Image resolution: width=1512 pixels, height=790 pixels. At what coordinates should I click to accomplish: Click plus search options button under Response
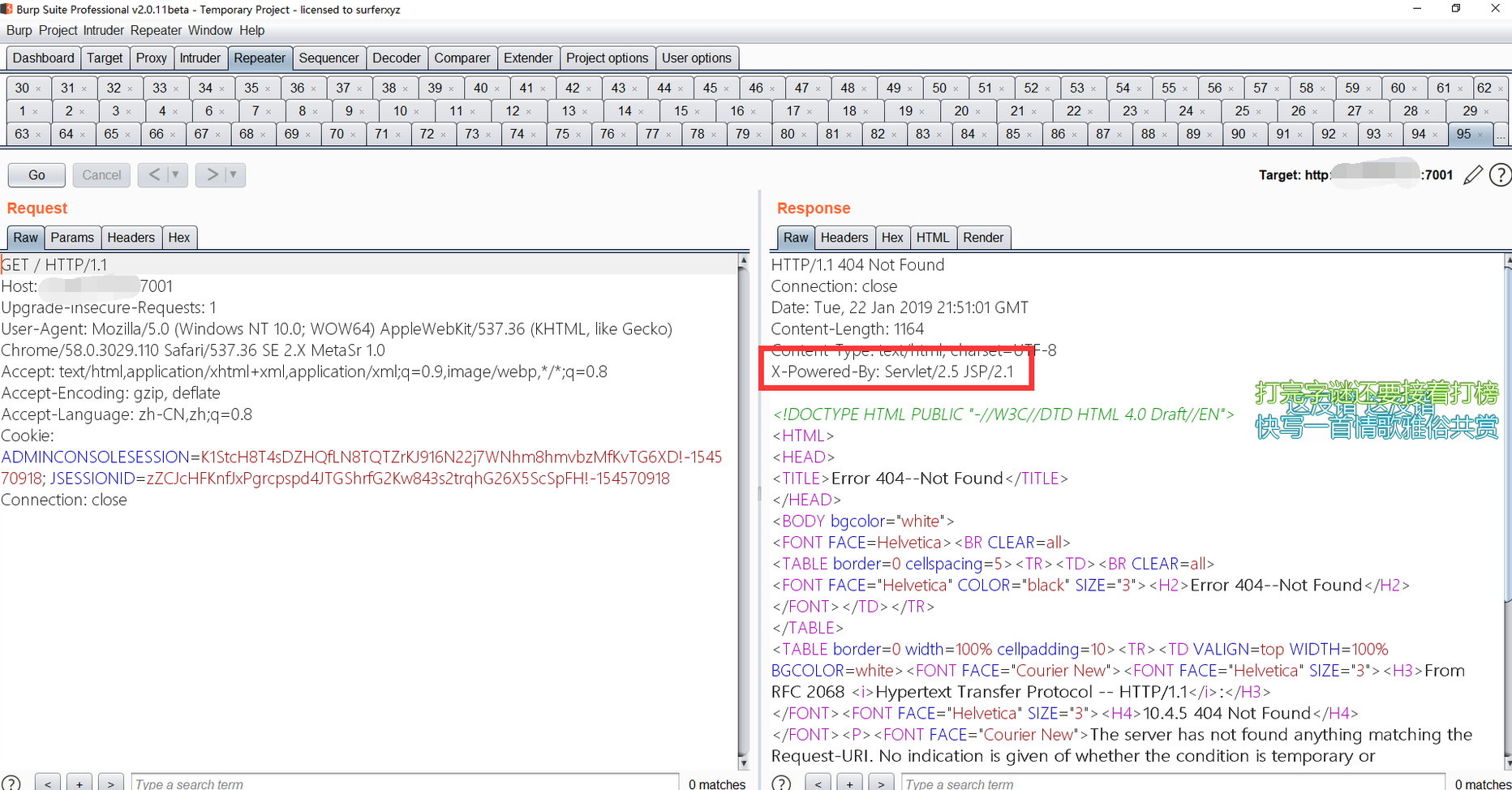[849, 784]
